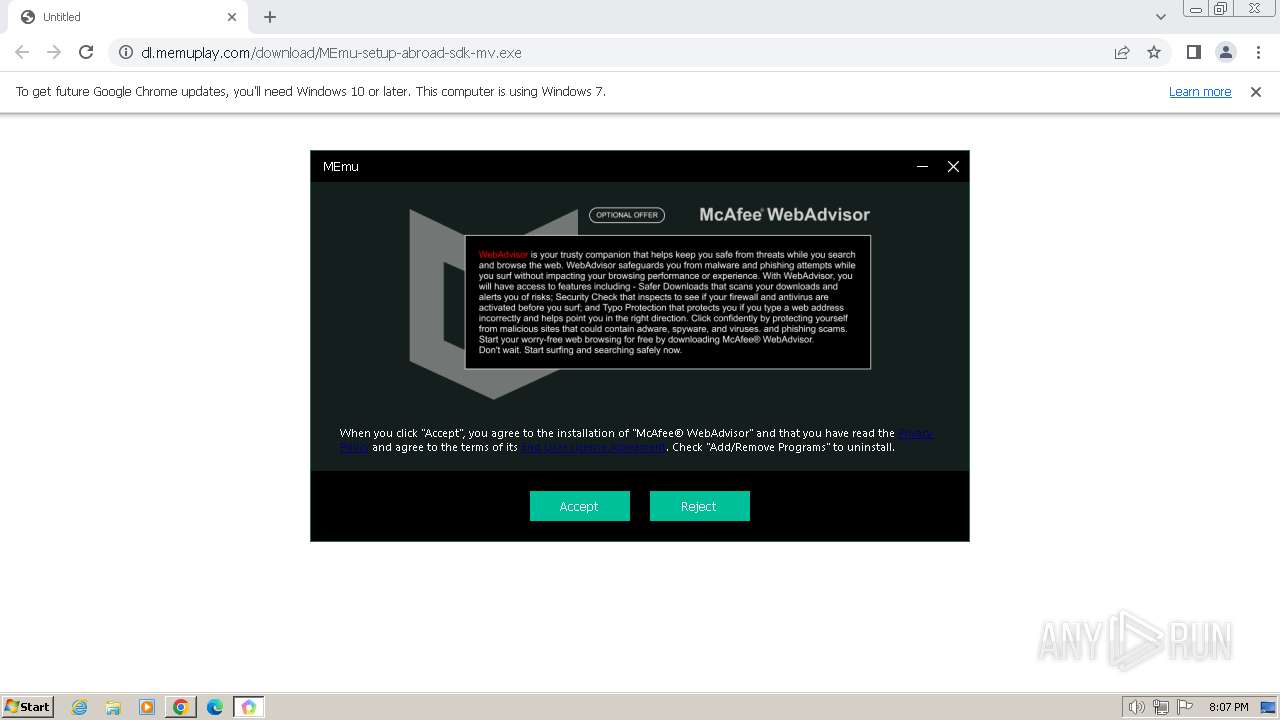Open Chrome side panel
This screenshot has height=720, width=1280.
(x=1193, y=52)
